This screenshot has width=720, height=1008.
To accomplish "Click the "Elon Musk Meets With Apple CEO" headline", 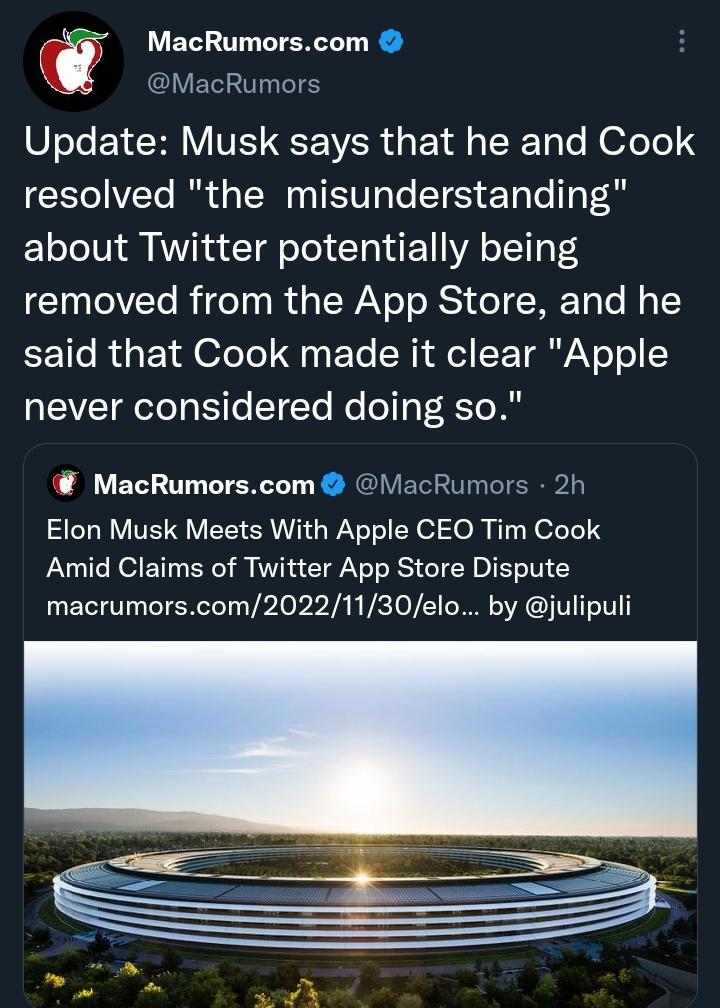I will pyautogui.click(x=323, y=529).
